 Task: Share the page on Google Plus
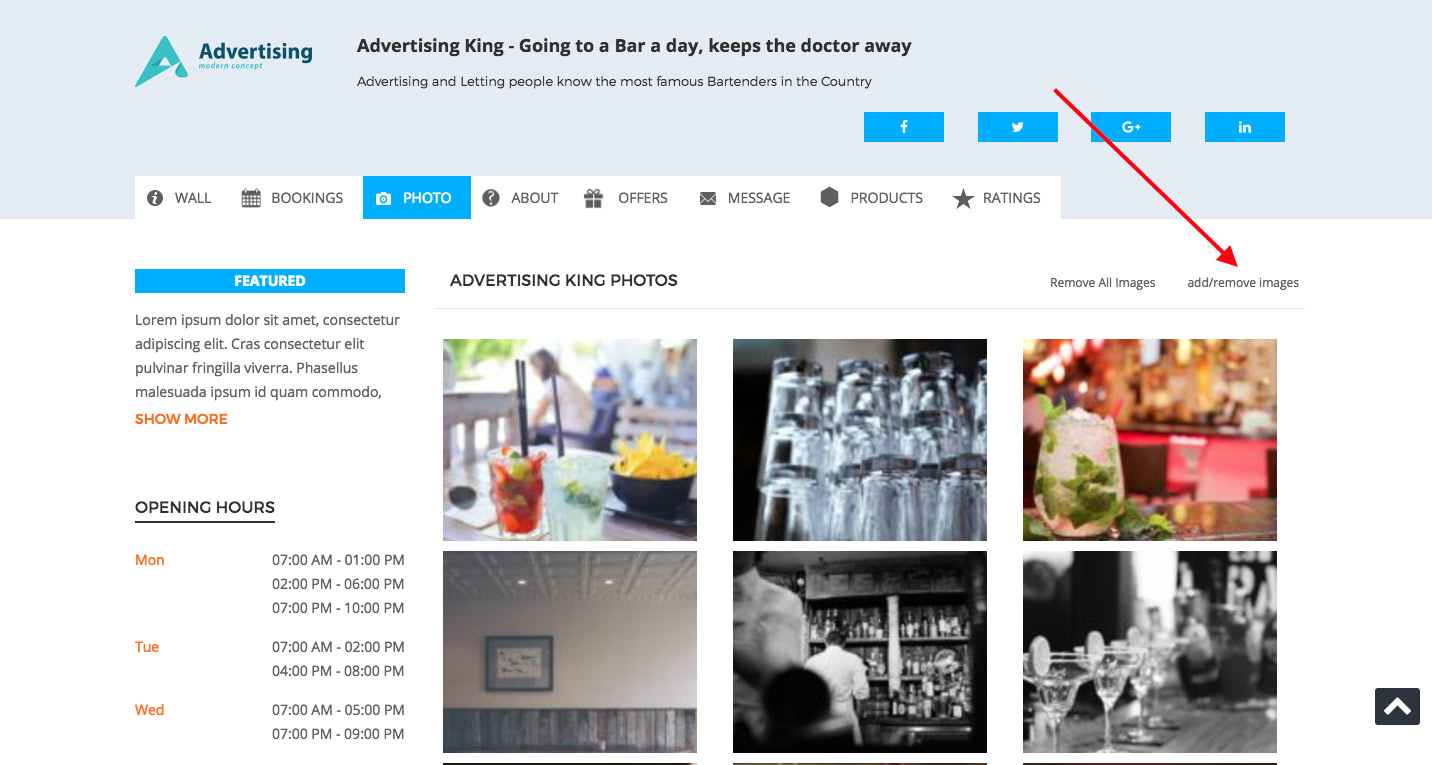click(x=1130, y=127)
